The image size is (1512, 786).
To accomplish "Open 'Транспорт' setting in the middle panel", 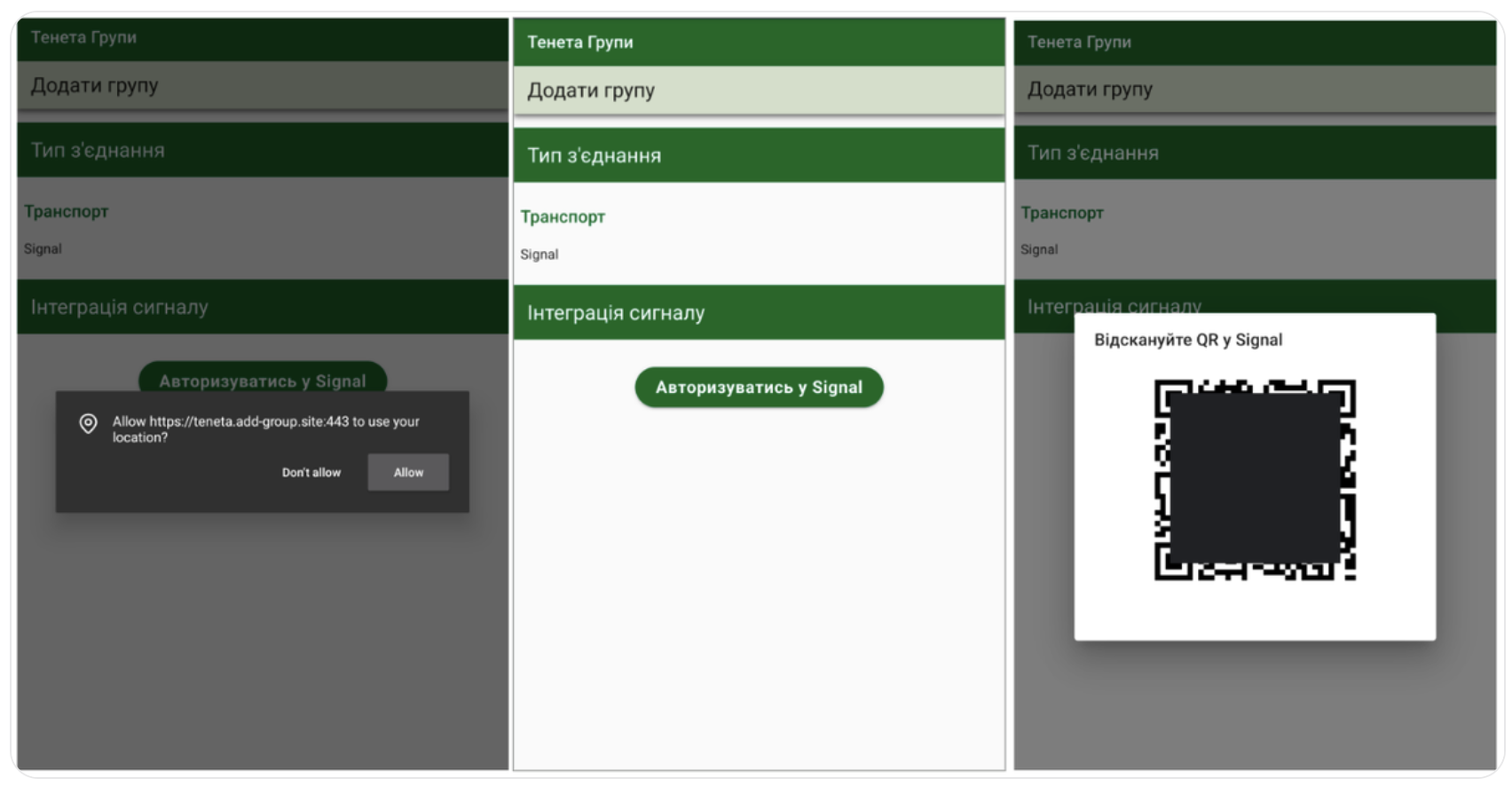I will (563, 216).
